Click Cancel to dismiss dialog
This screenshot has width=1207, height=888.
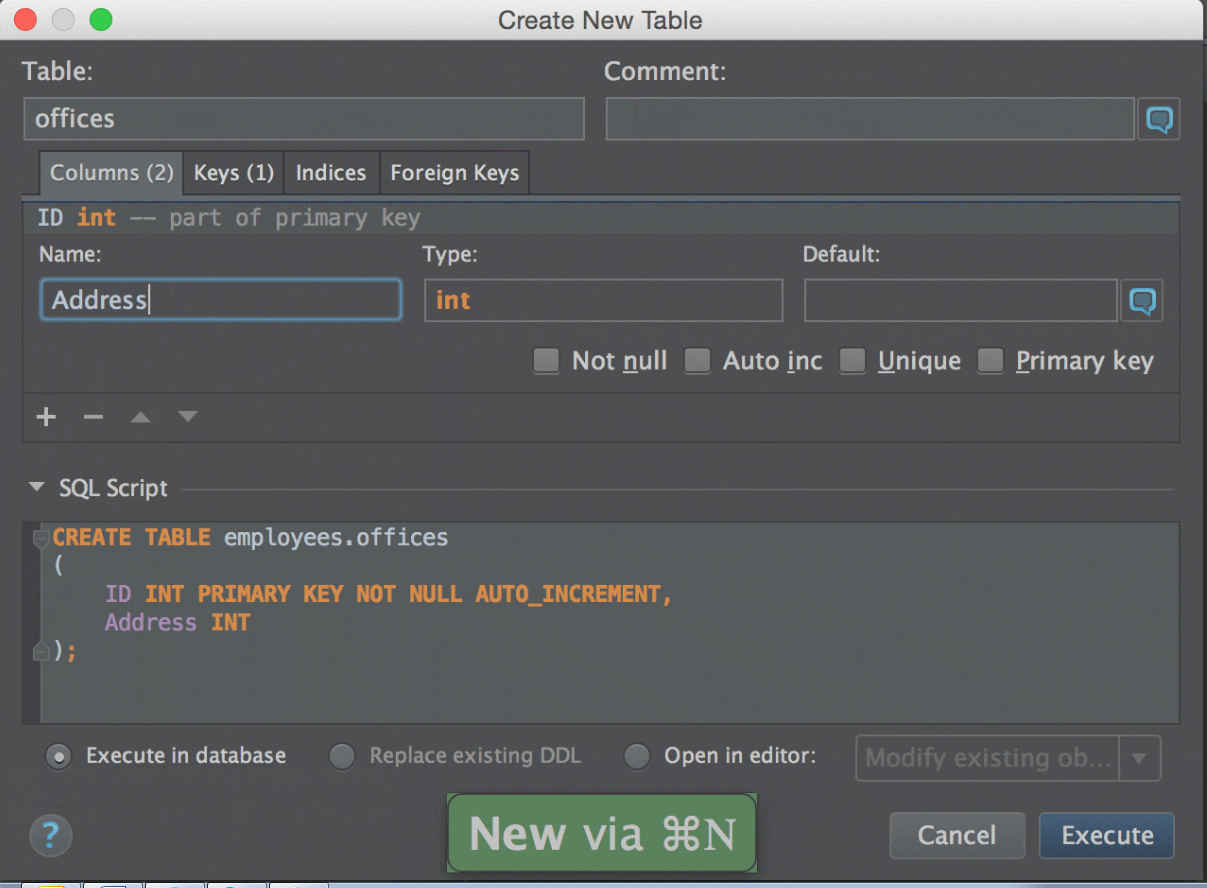click(956, 835)
